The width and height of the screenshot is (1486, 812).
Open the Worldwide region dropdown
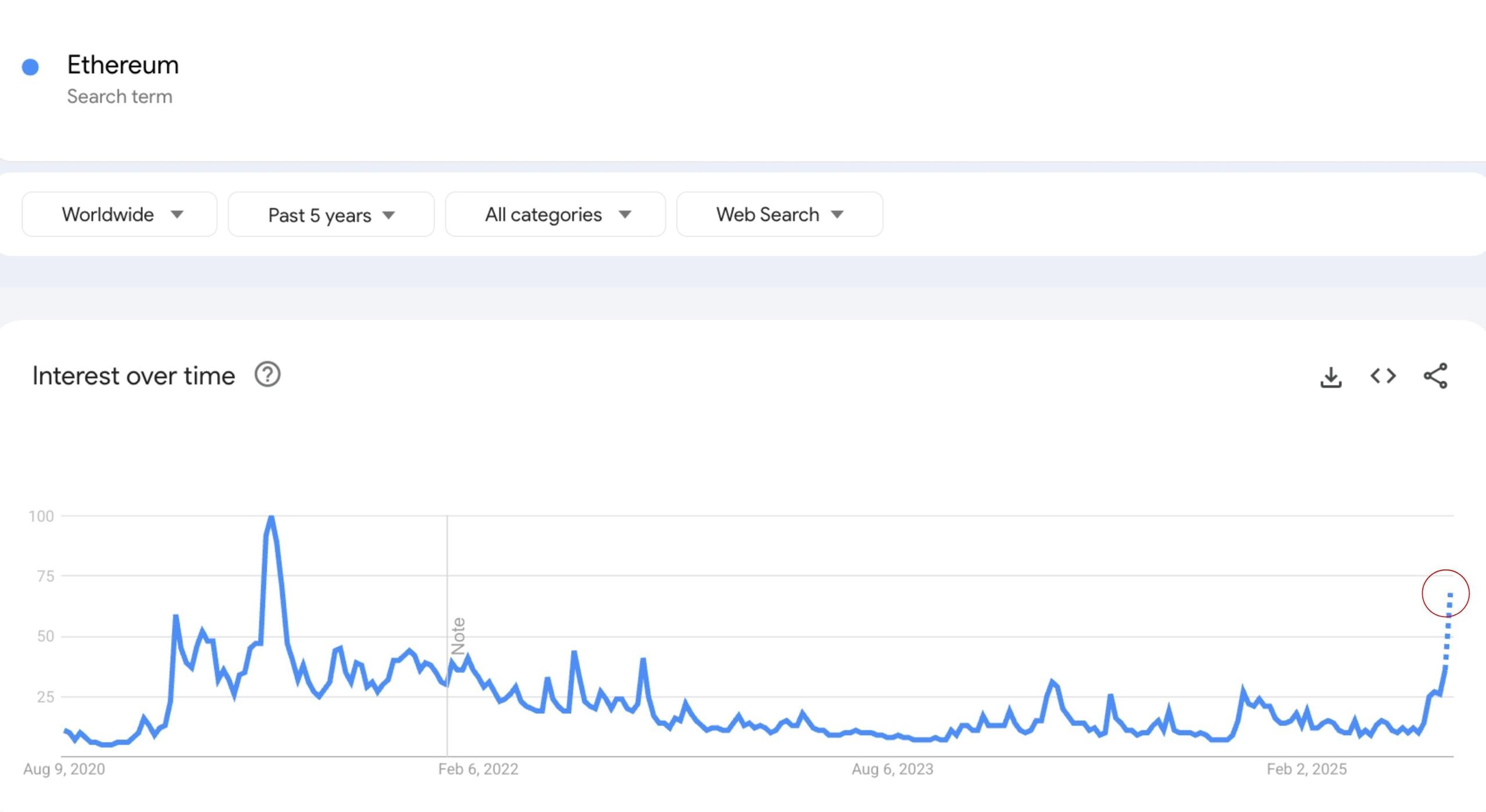point(120,214)
